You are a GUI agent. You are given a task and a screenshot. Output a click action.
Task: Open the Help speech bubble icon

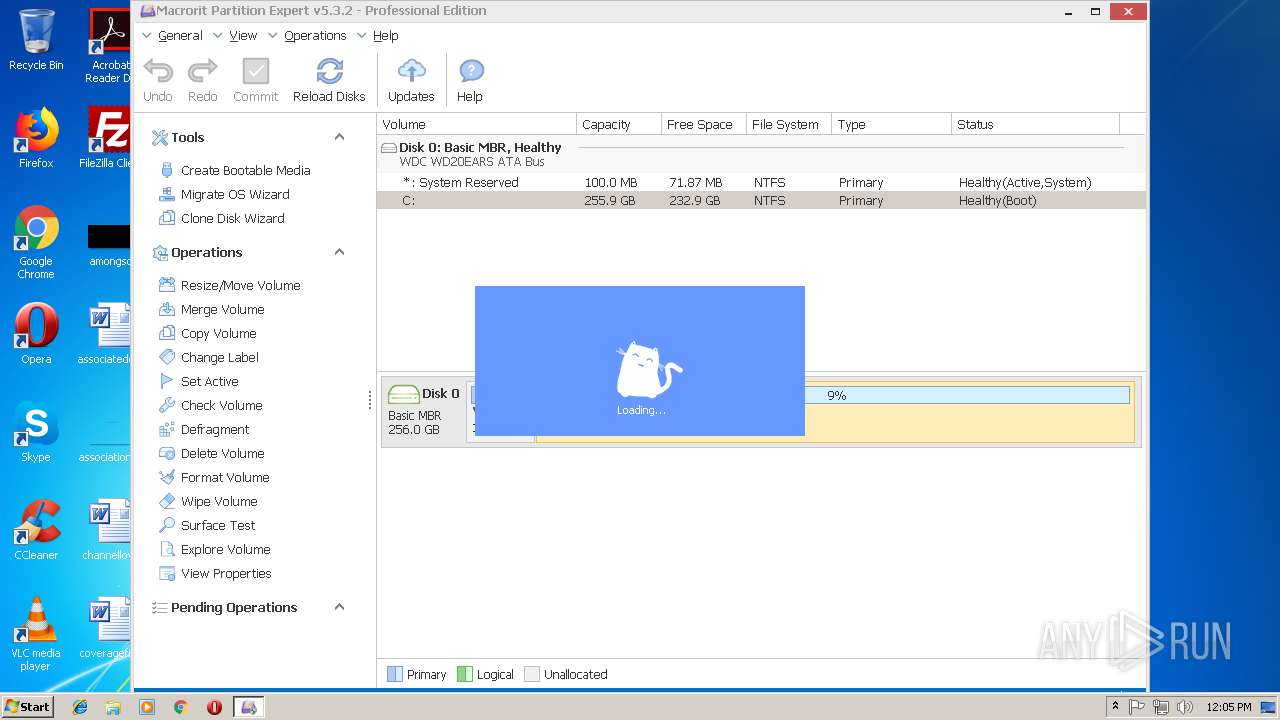point(470,71)
